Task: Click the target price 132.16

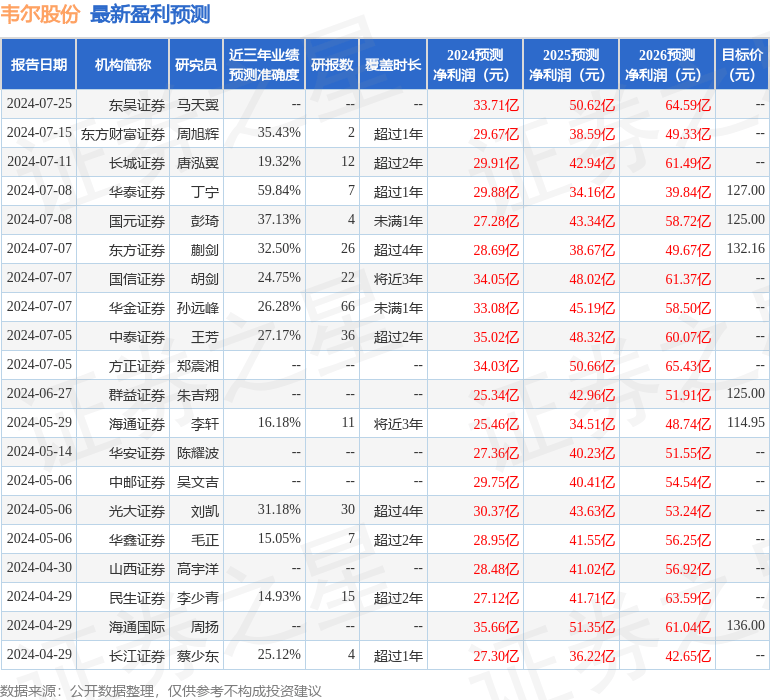Action: [x=745, y=249]
